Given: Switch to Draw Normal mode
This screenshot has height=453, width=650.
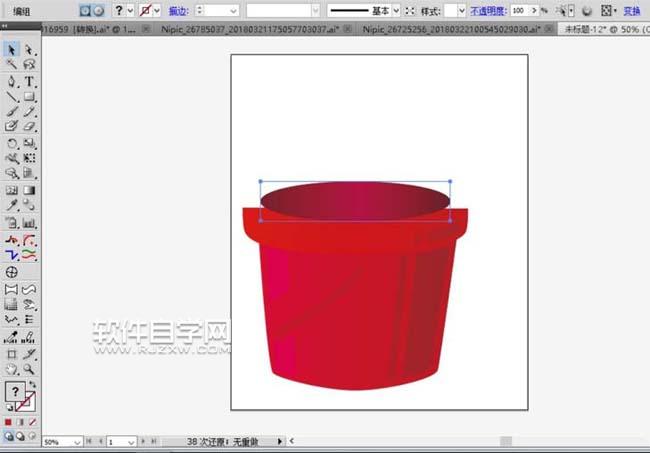Looking at the screenshot, I should click(x=9, y=436).
